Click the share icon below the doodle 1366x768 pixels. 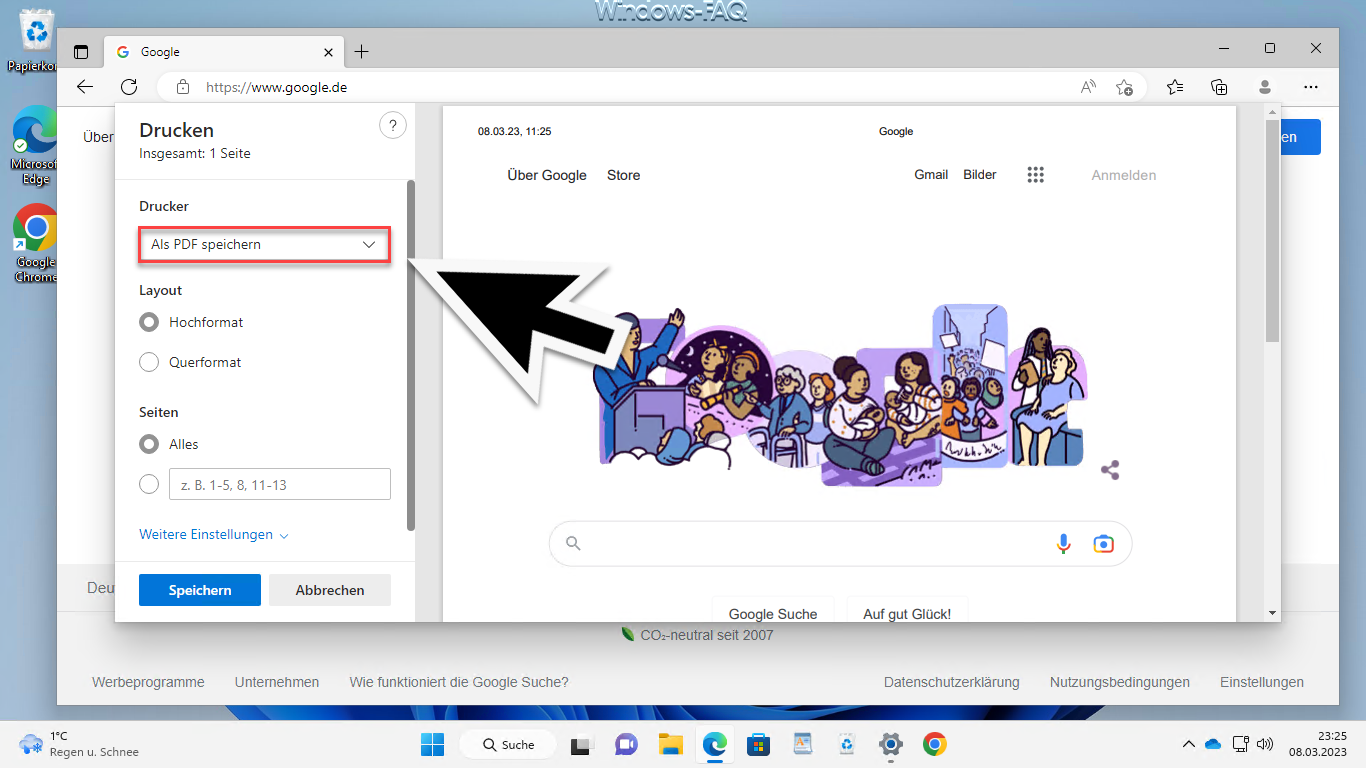coord(1110,470)
